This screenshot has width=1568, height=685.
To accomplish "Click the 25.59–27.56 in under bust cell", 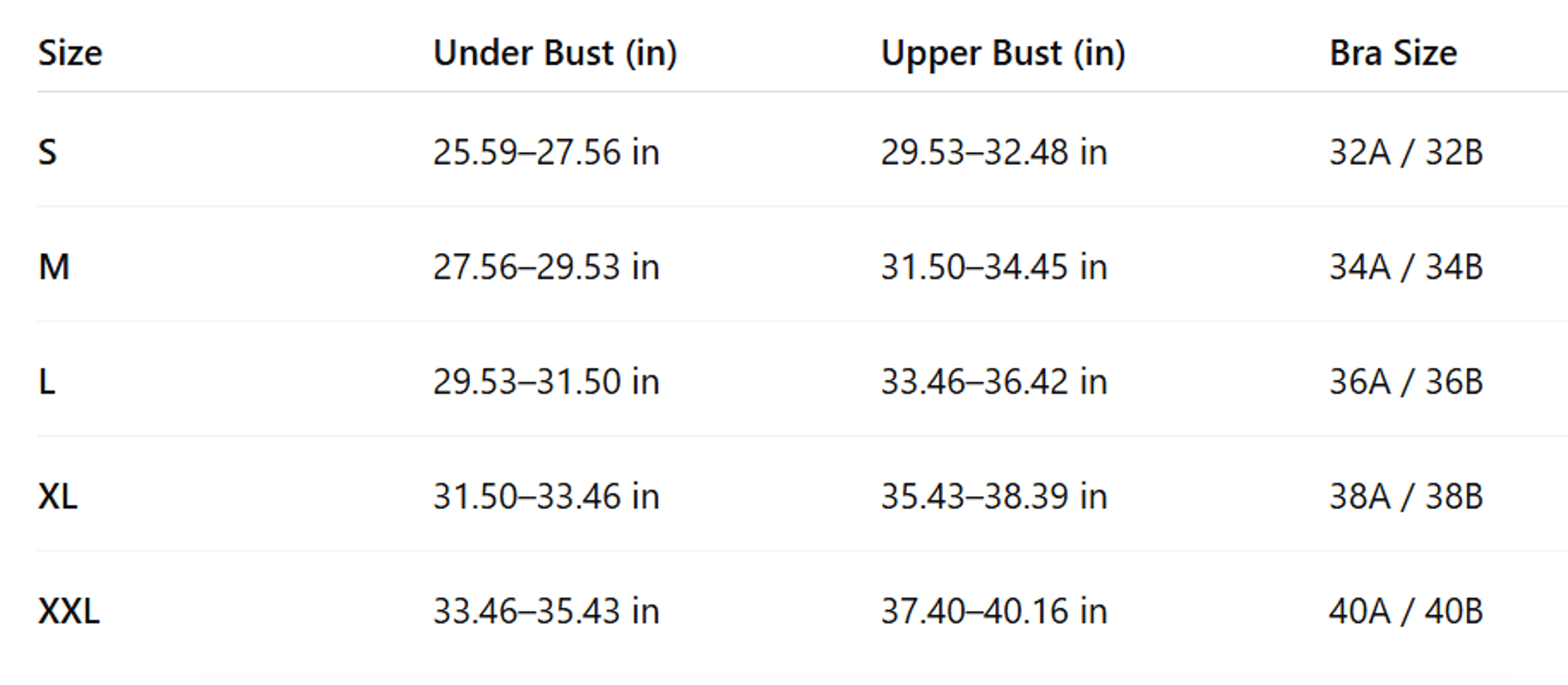I will (x=546, y=151).
